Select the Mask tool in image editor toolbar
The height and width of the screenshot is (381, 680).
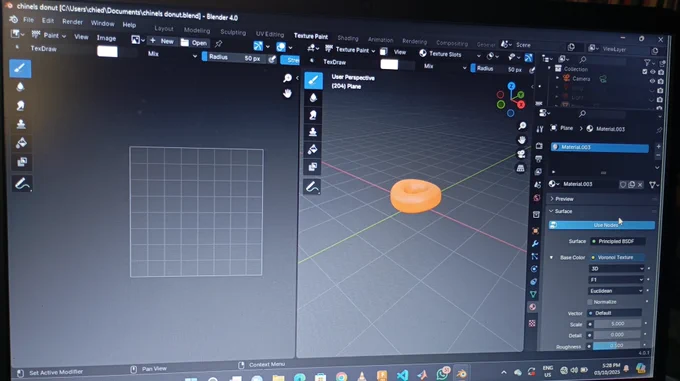click(x=22, y=162)
